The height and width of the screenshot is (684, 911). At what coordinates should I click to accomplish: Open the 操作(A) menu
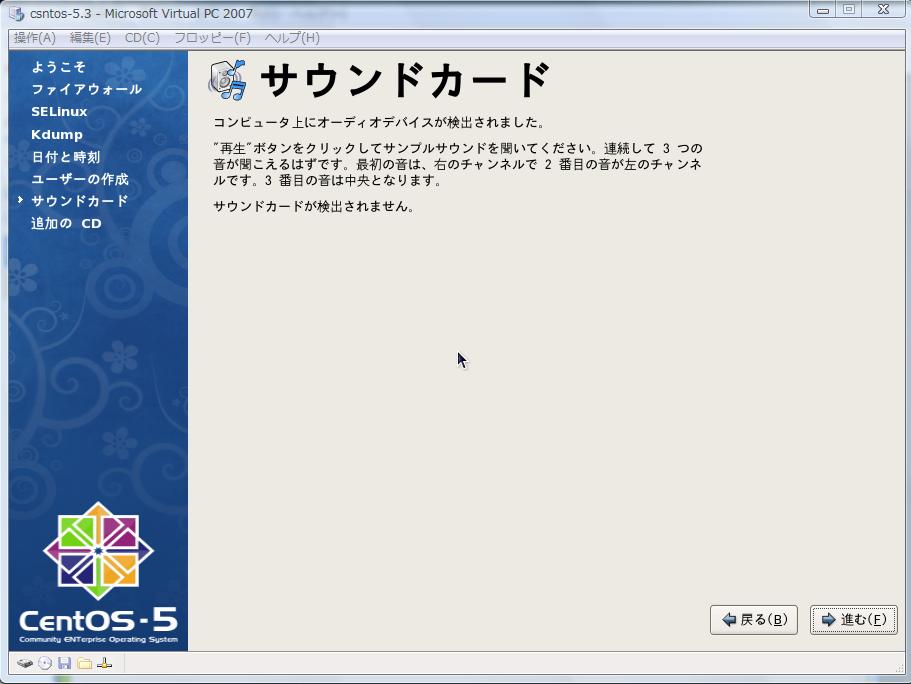click(35, 38)
